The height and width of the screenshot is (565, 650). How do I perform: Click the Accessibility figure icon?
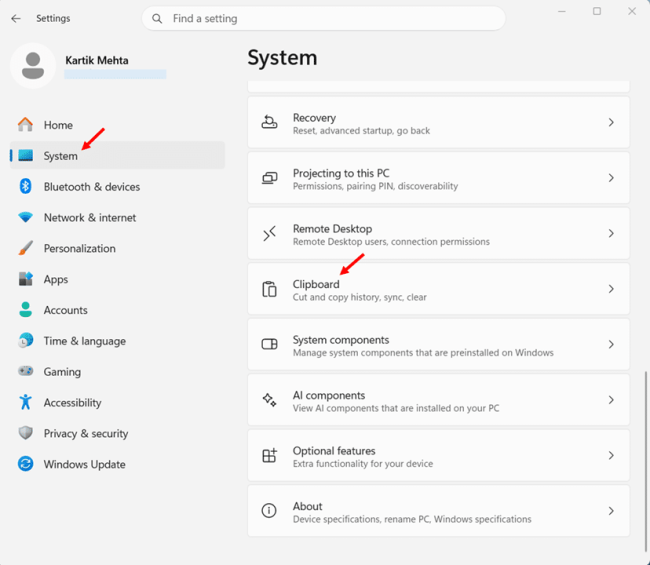[x=26, y=402]
